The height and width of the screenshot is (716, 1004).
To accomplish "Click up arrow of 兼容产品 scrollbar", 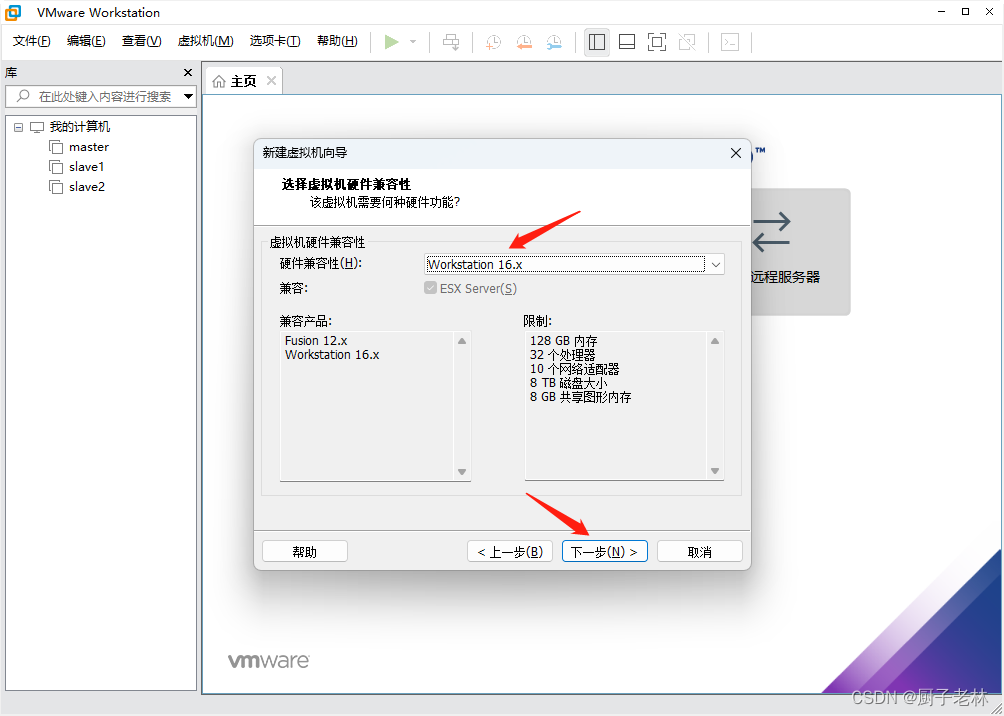I will (462, 341).
